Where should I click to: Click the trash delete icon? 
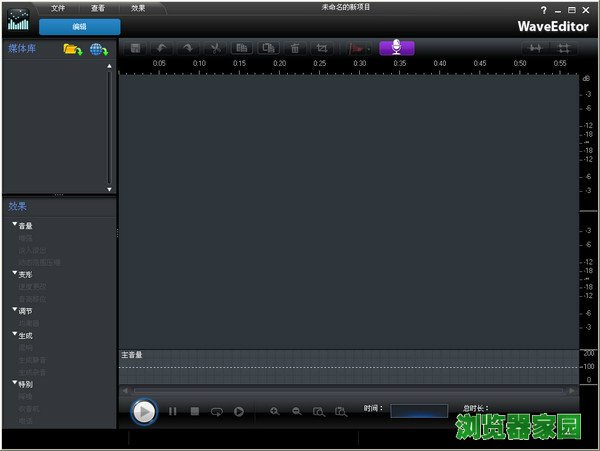click(x=294, y=47)
